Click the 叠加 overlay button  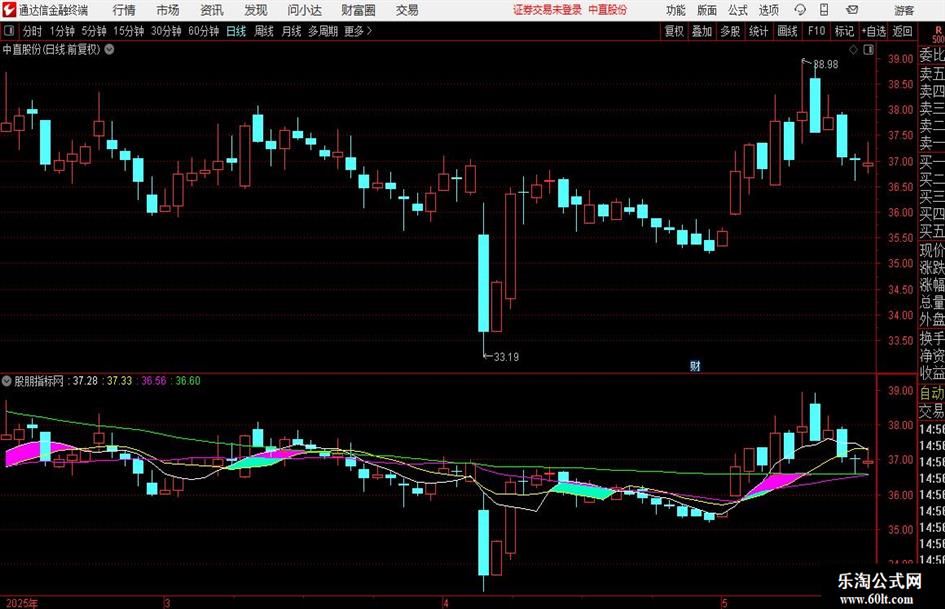[702, 31]
